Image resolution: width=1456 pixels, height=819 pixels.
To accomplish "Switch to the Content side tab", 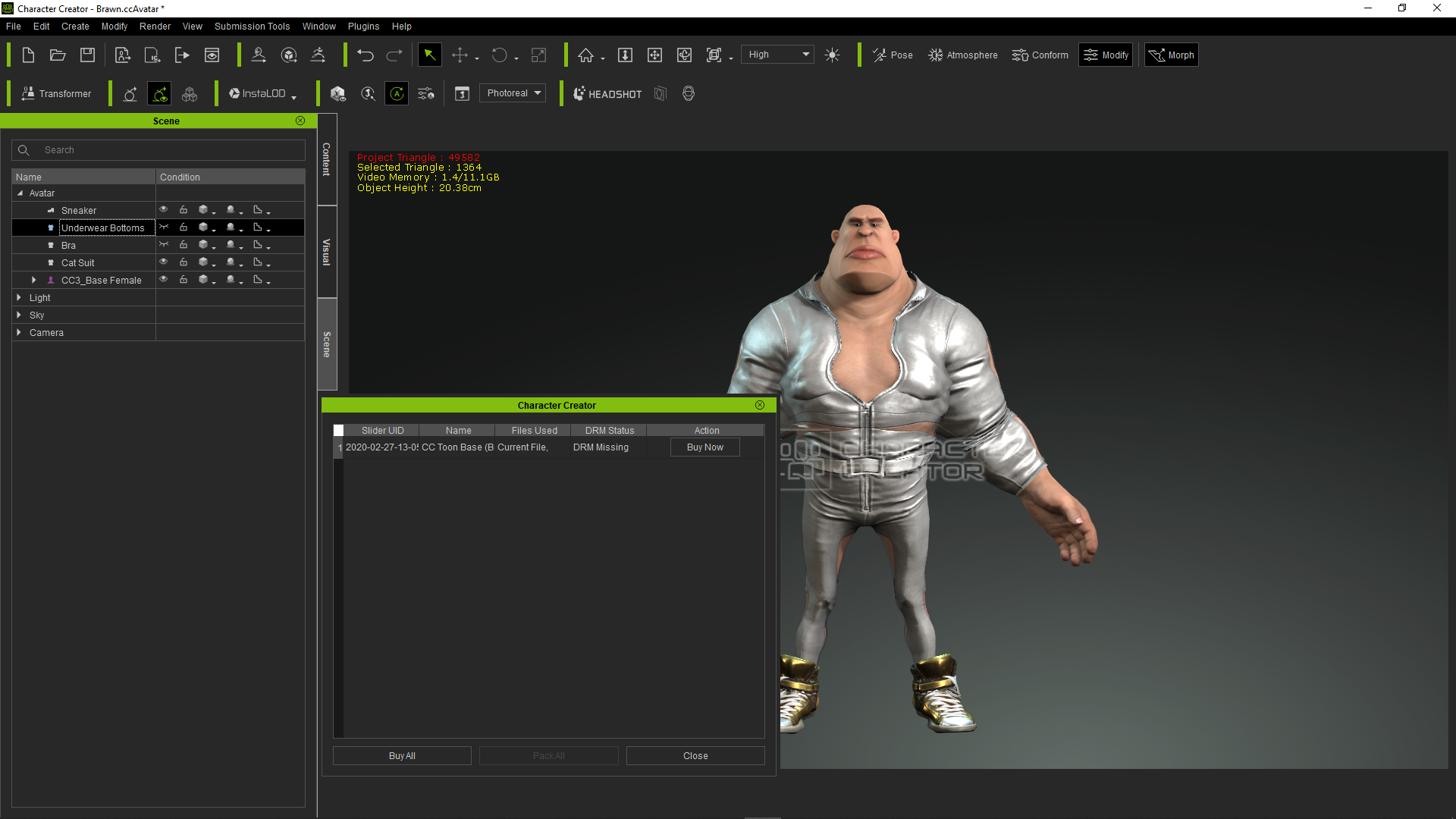I will coord(327,159).
